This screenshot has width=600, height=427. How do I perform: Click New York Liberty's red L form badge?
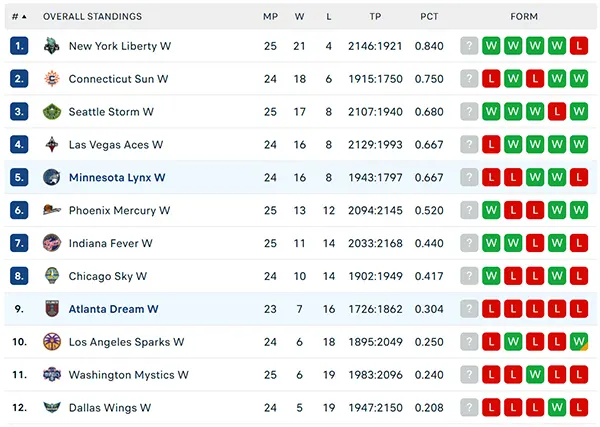(579, 46)
